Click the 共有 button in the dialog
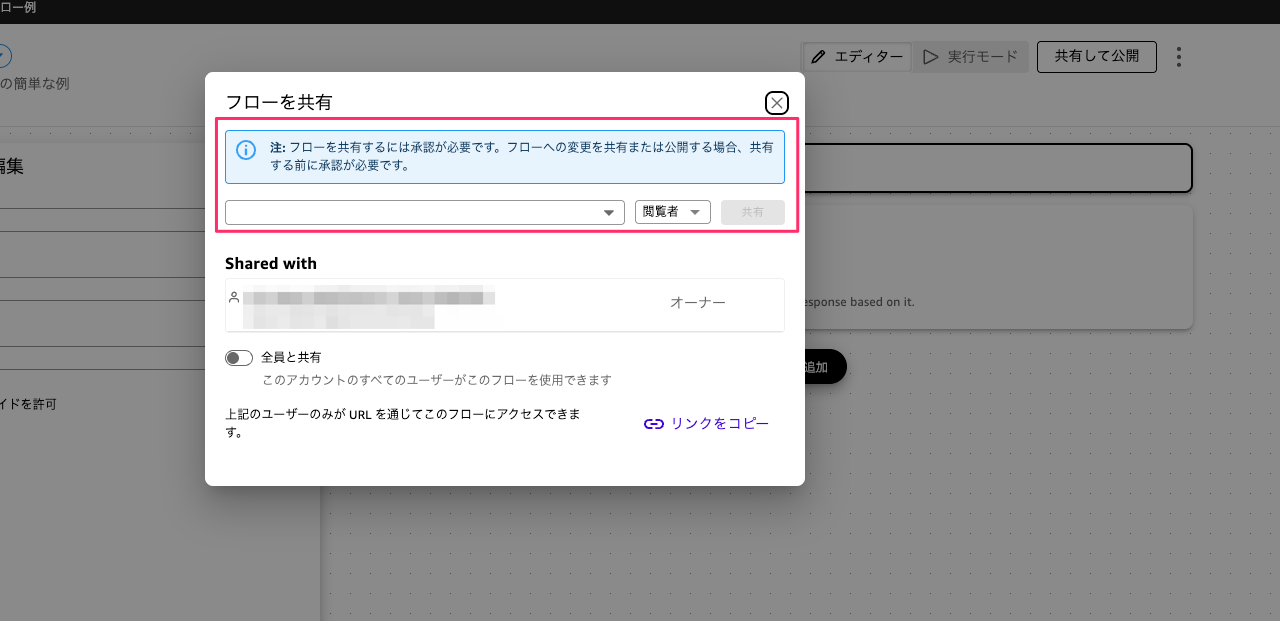The height and width of the screenshot is (621, 1280). (752, 211)
